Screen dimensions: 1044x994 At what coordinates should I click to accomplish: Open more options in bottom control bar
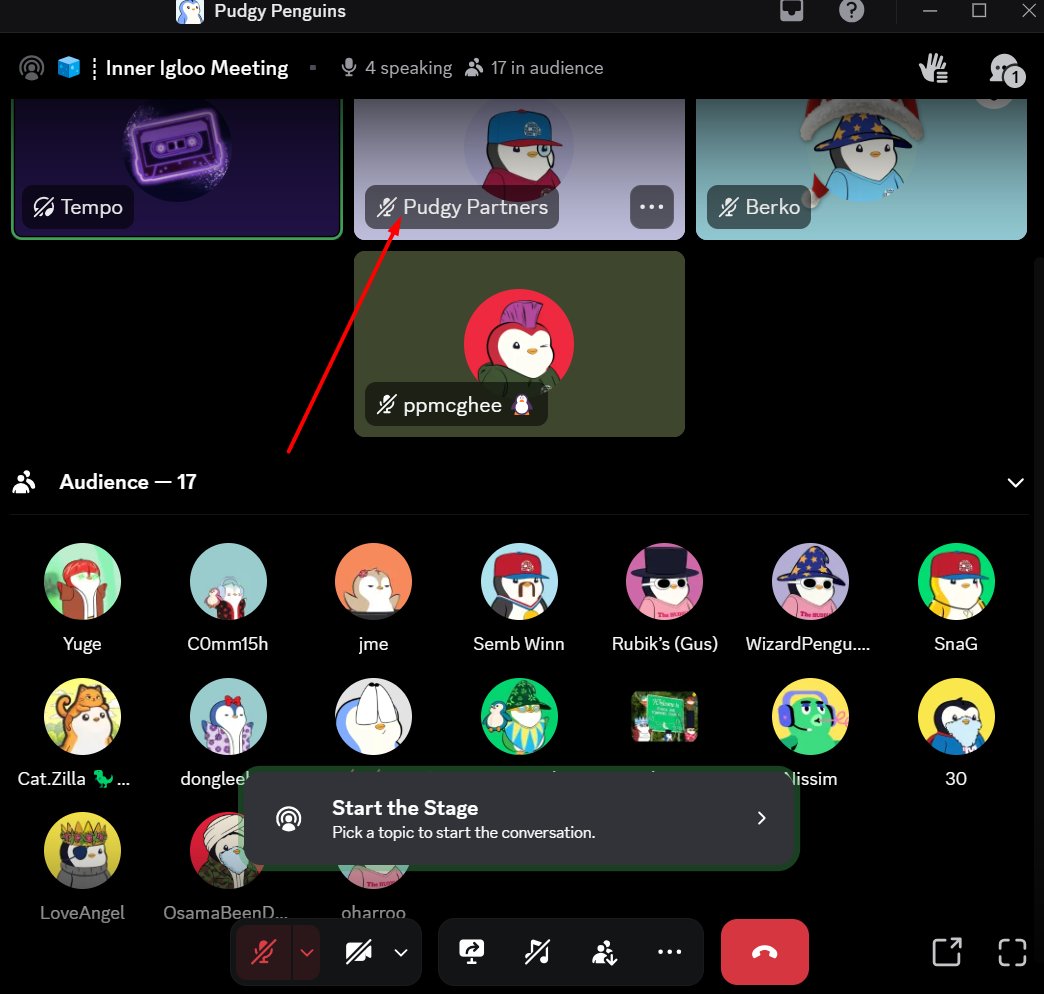669,952
